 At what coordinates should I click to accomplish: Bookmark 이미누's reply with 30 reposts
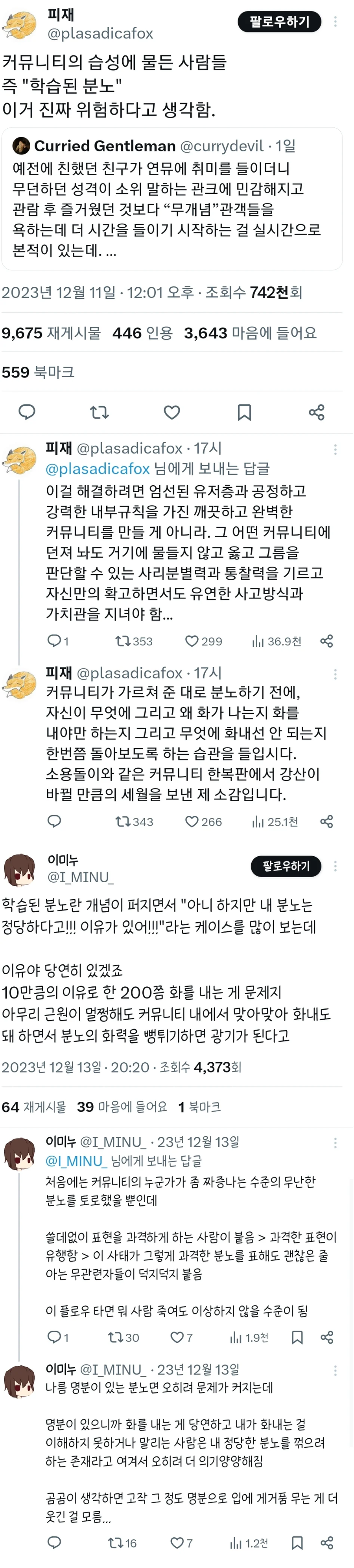point(297,1337)
